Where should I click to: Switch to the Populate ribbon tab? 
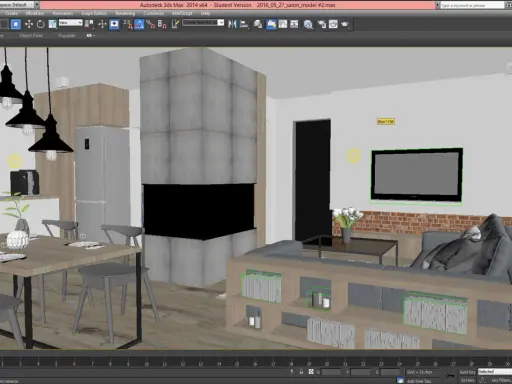(x=67, y=35)
